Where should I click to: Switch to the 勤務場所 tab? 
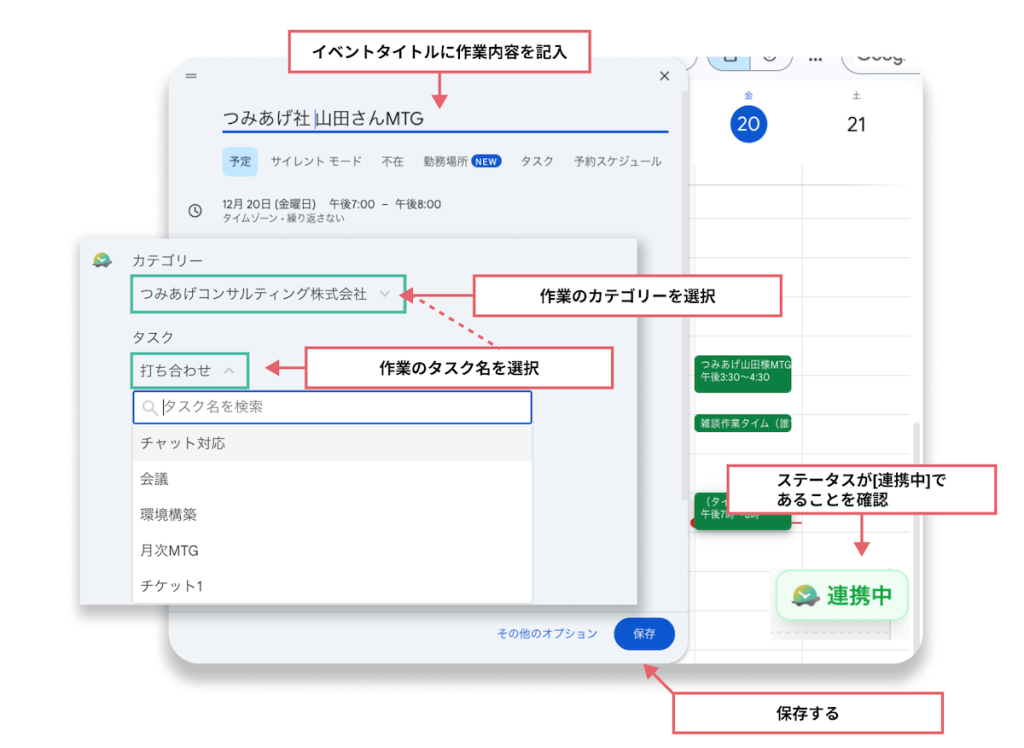coord(461,161)
